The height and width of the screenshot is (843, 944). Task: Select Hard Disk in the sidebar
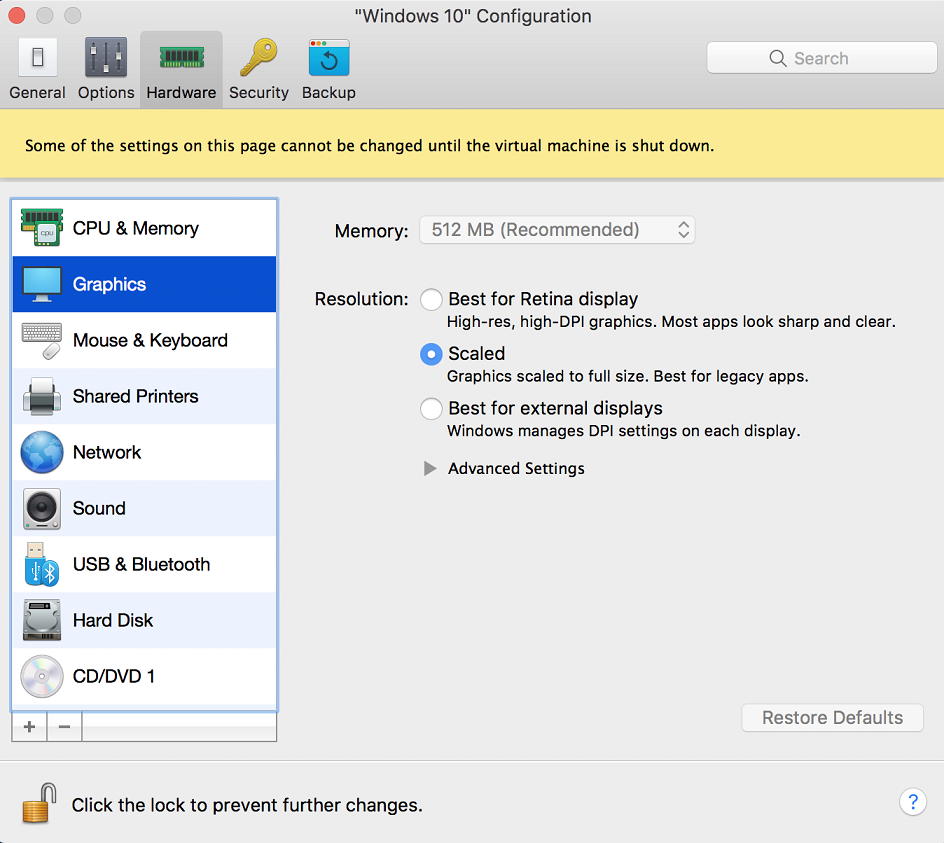(144, 620)
